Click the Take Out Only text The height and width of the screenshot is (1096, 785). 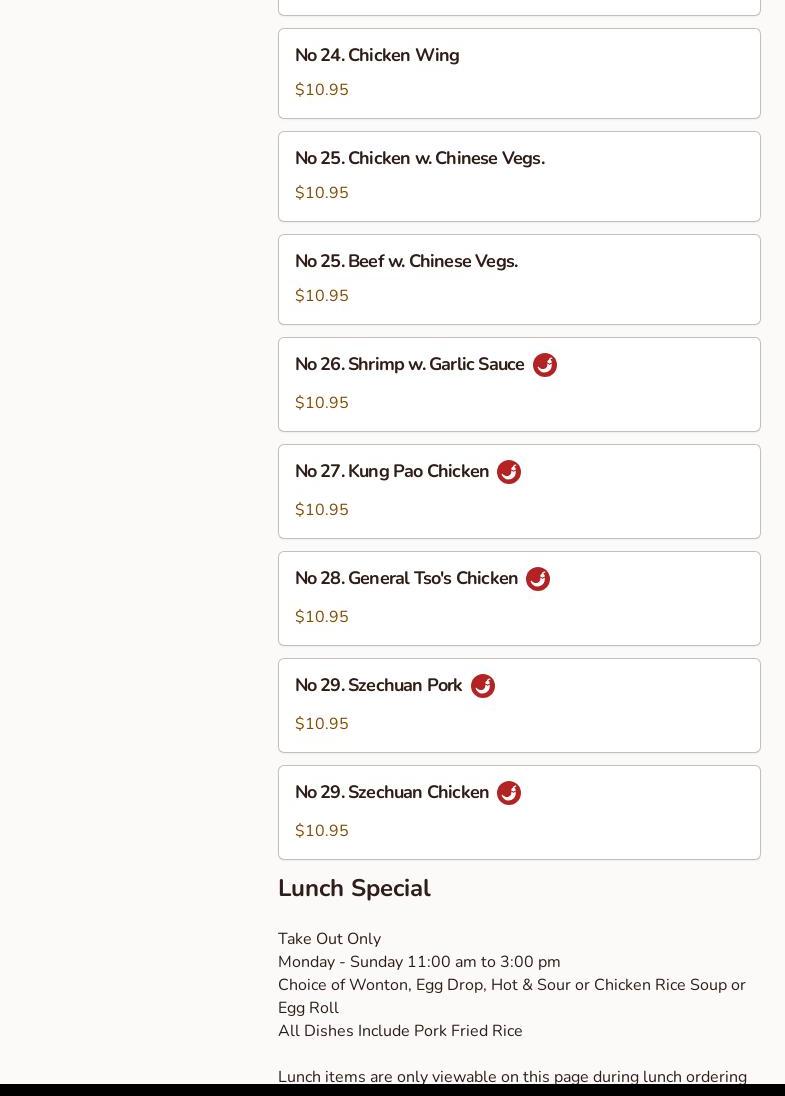pos(329,939)
